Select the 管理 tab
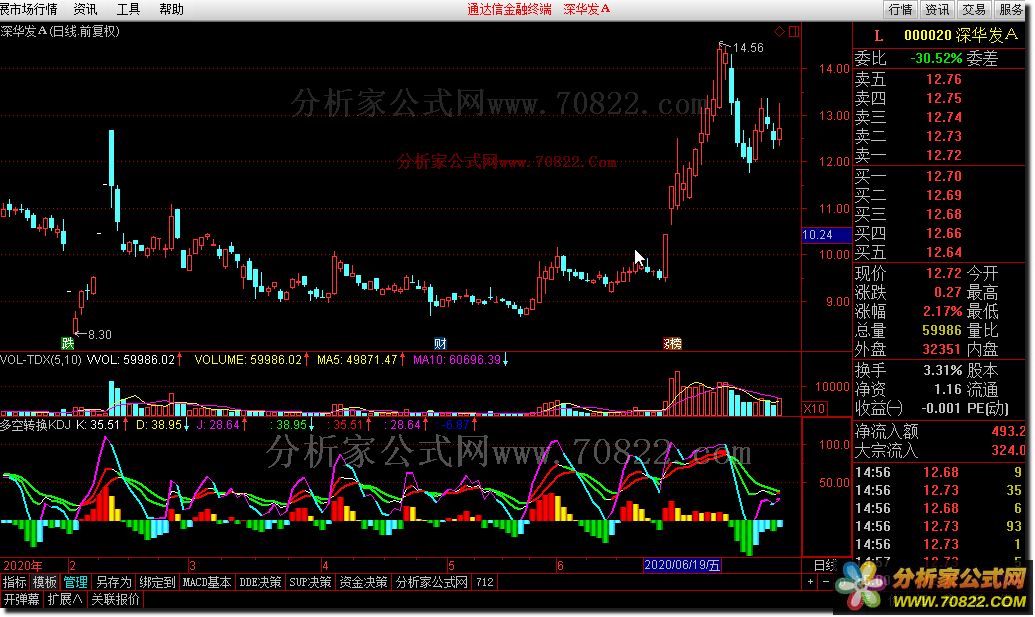Image resolution: width=1035 pixels, height=617 pixels. tap(75, 582)
